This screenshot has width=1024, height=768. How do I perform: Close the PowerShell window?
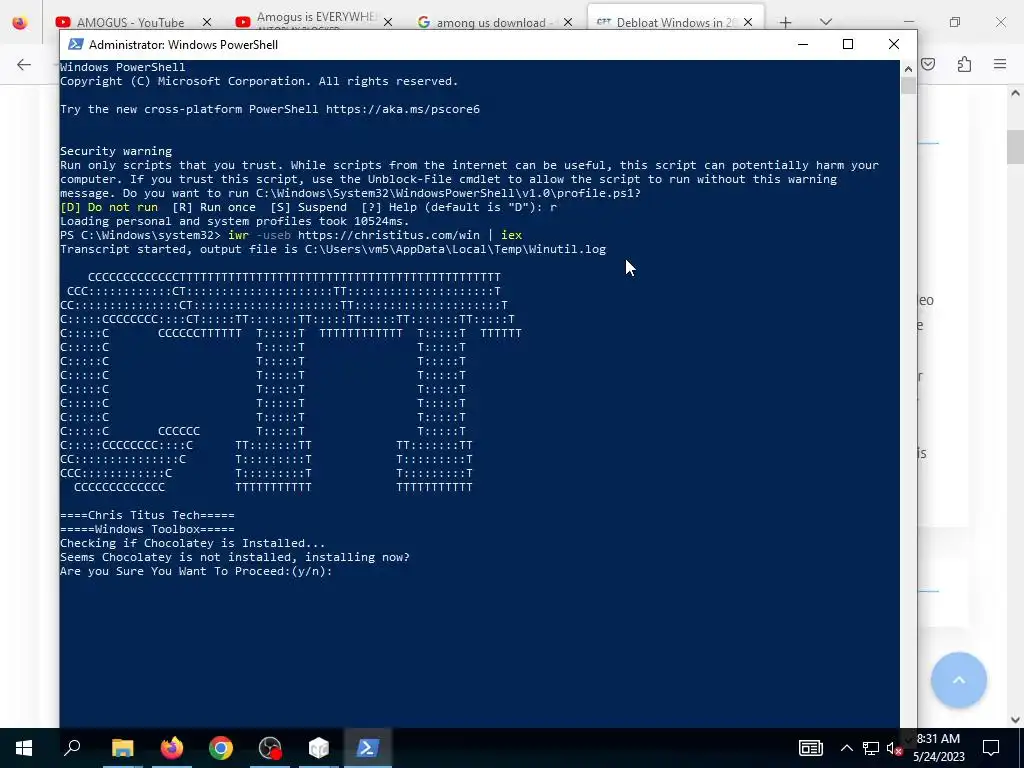point(893,44)
